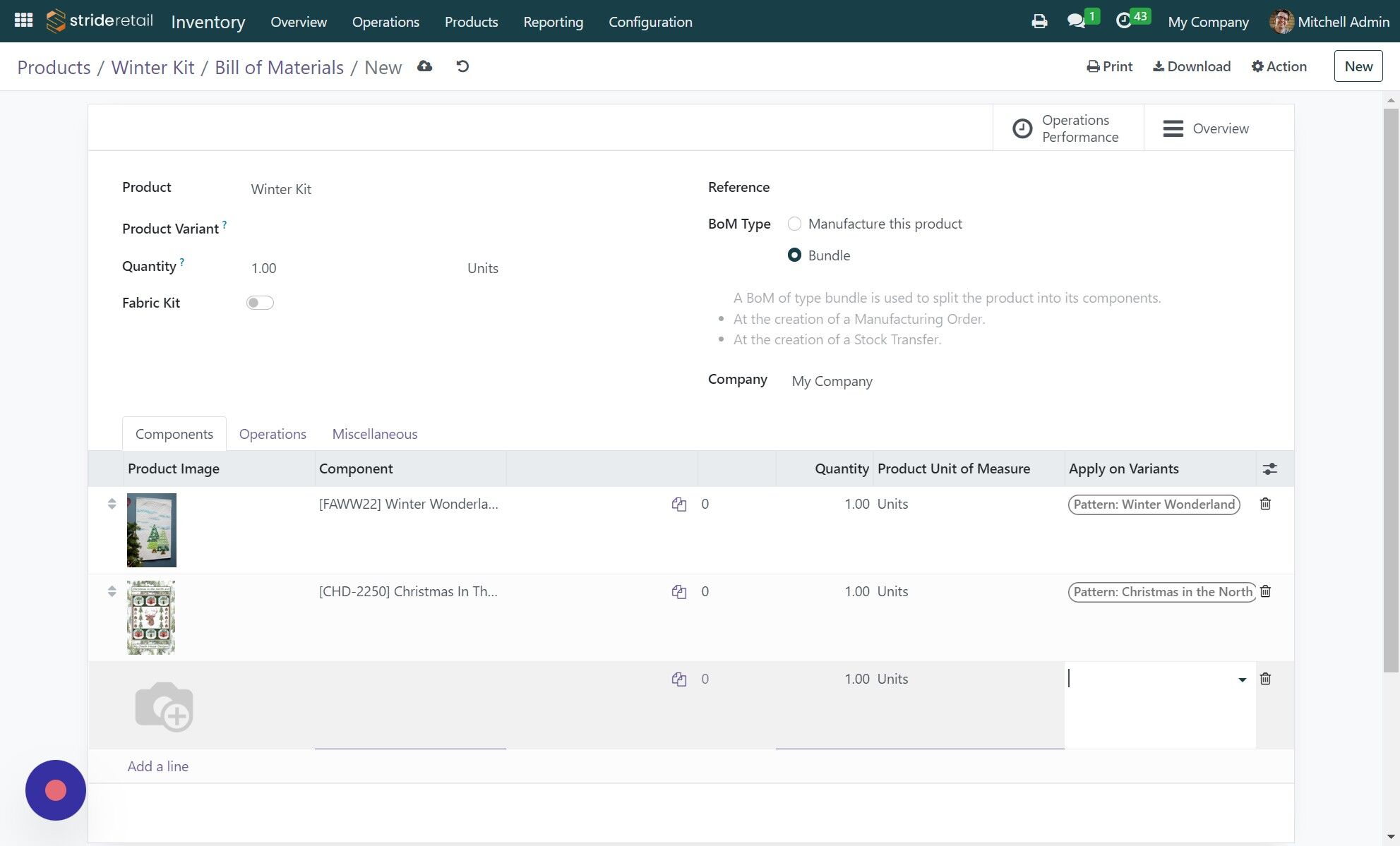Screen dimensions: 1400x846
Task: Select the Bundle radio option
Action: point(794,255)
